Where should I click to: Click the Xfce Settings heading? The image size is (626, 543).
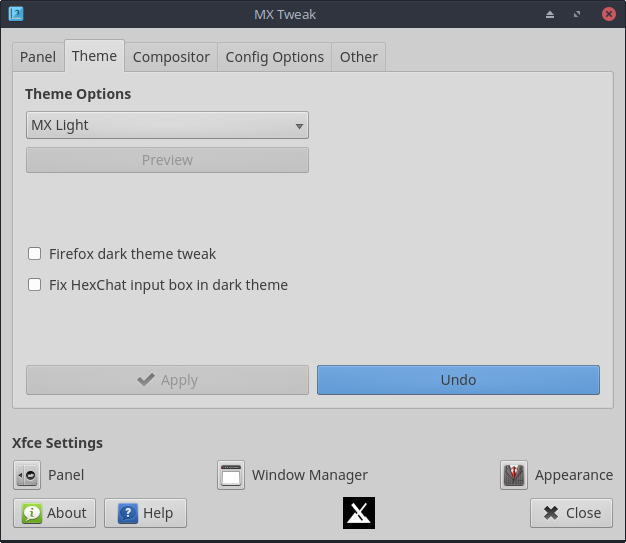coord(57,443)
